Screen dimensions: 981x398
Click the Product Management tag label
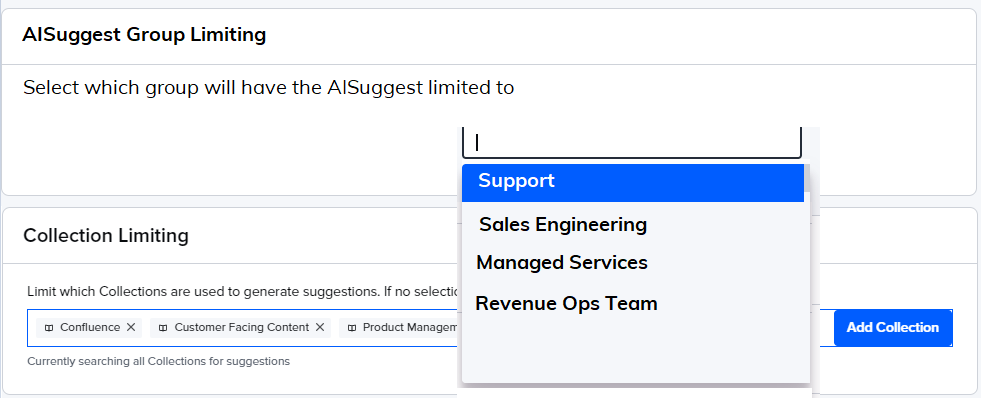tap(411, 327)
